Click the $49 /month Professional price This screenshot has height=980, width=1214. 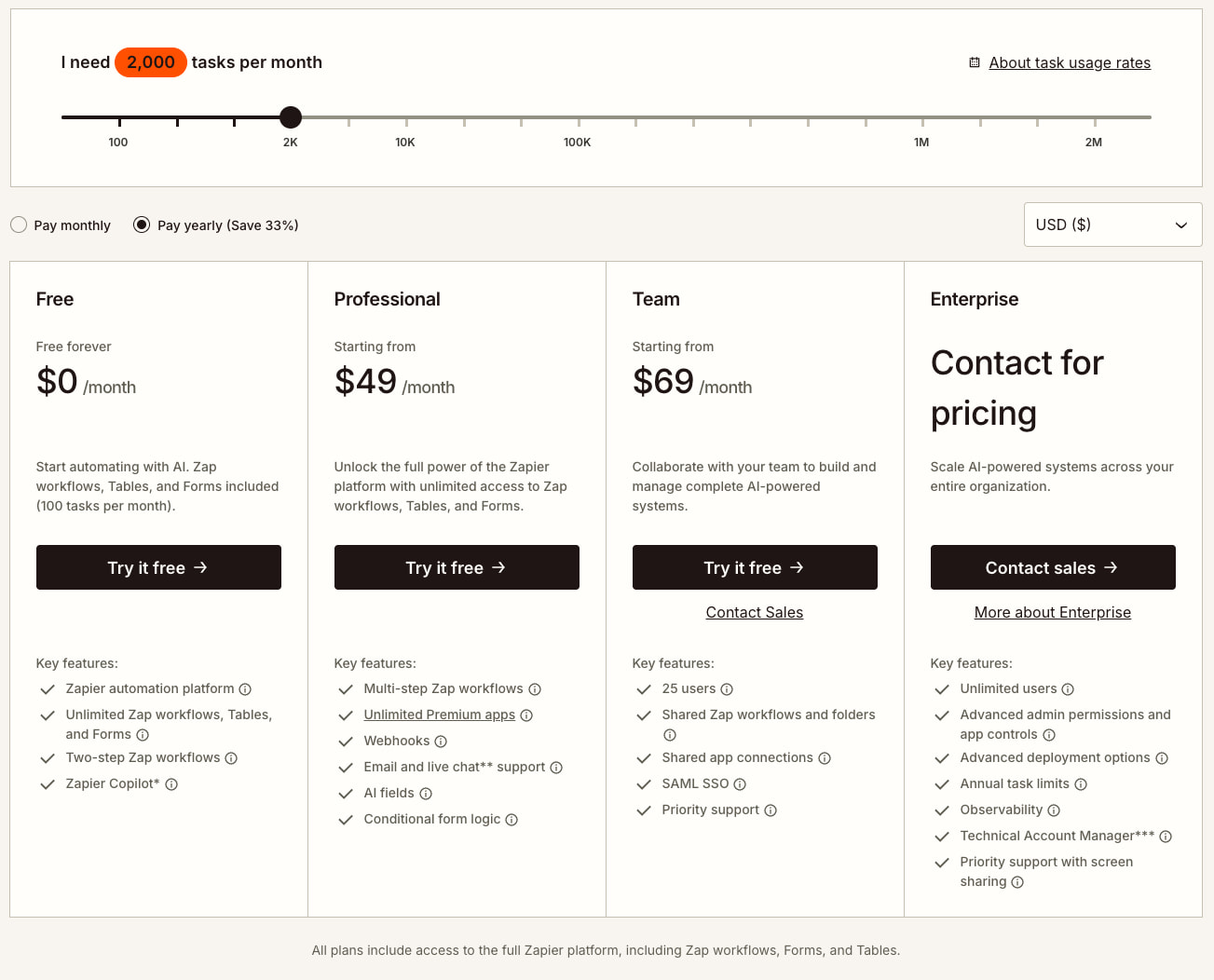(x=394, y=382)
